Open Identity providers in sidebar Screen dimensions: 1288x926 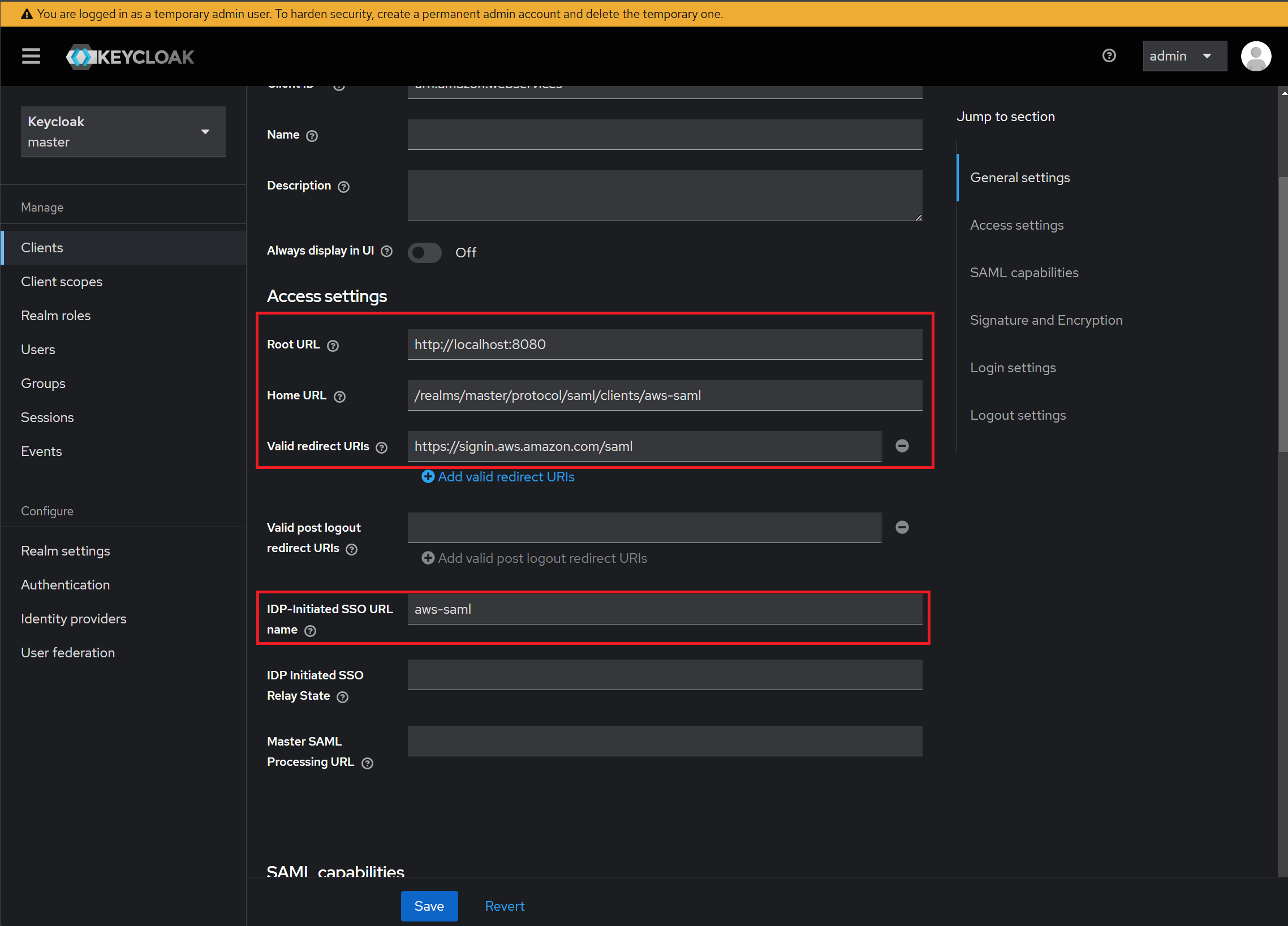tap(74, 618)
